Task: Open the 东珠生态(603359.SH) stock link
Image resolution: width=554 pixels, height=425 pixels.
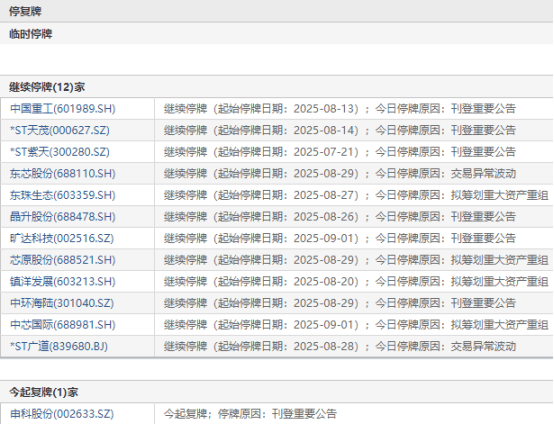Action: pyautogui.click(x=63, y=195)
